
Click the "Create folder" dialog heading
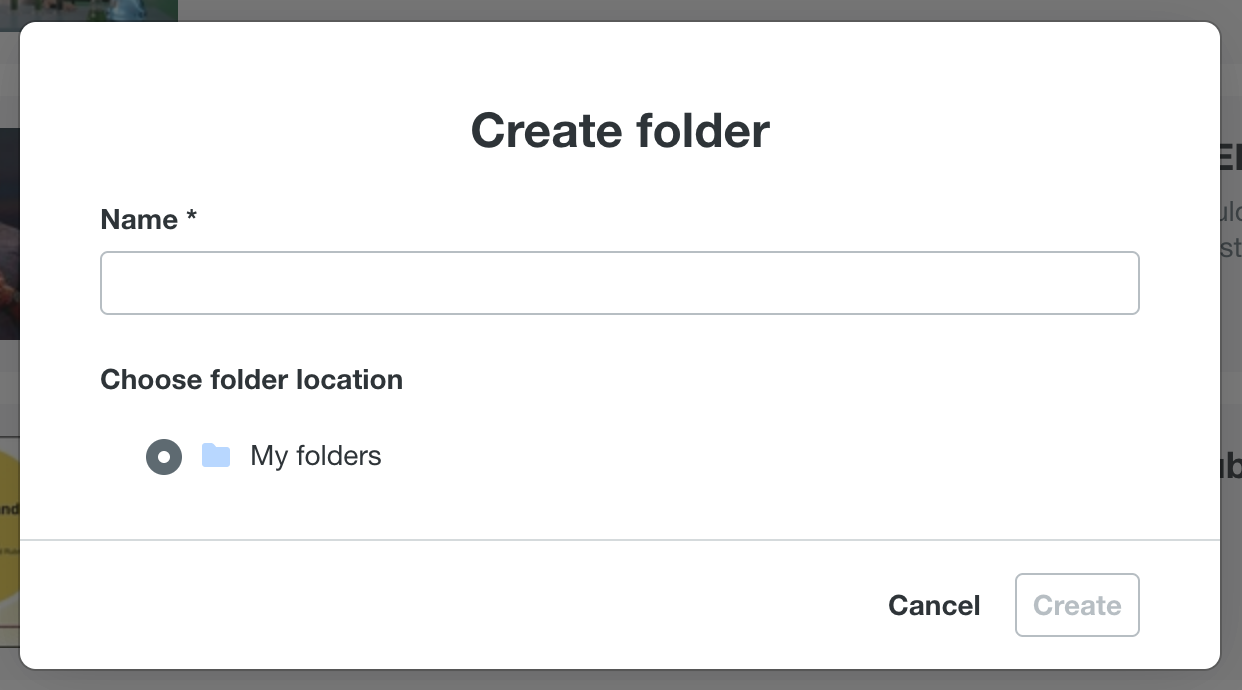(620, 131)
